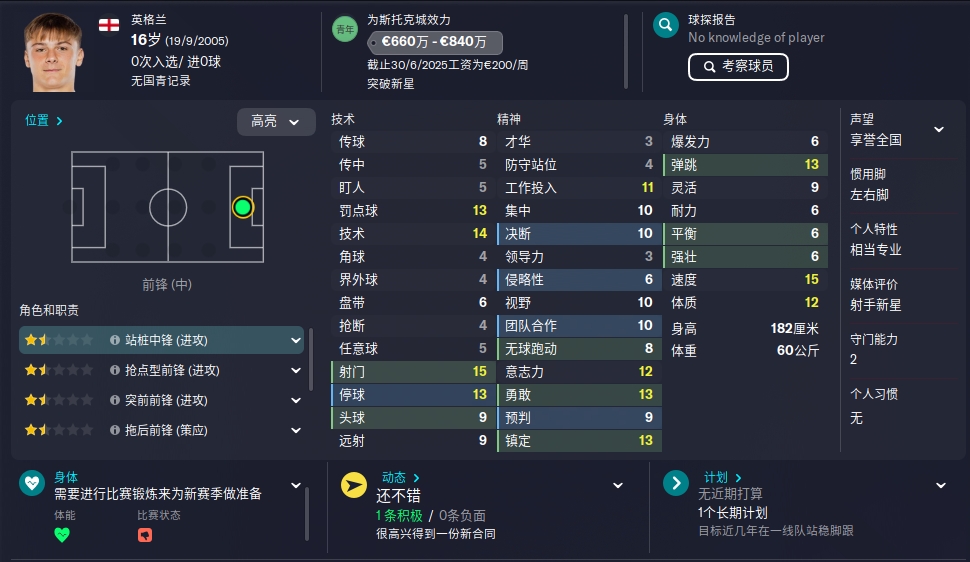970x562 pixels.
Task: Click the roles list scrollbar
Action: (x=311, y=360)
